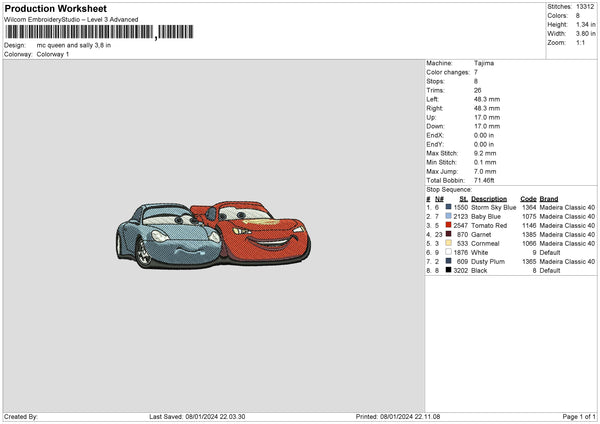Click the 'Baby Blue' description

pyautogui.click(x=486, y=217)
